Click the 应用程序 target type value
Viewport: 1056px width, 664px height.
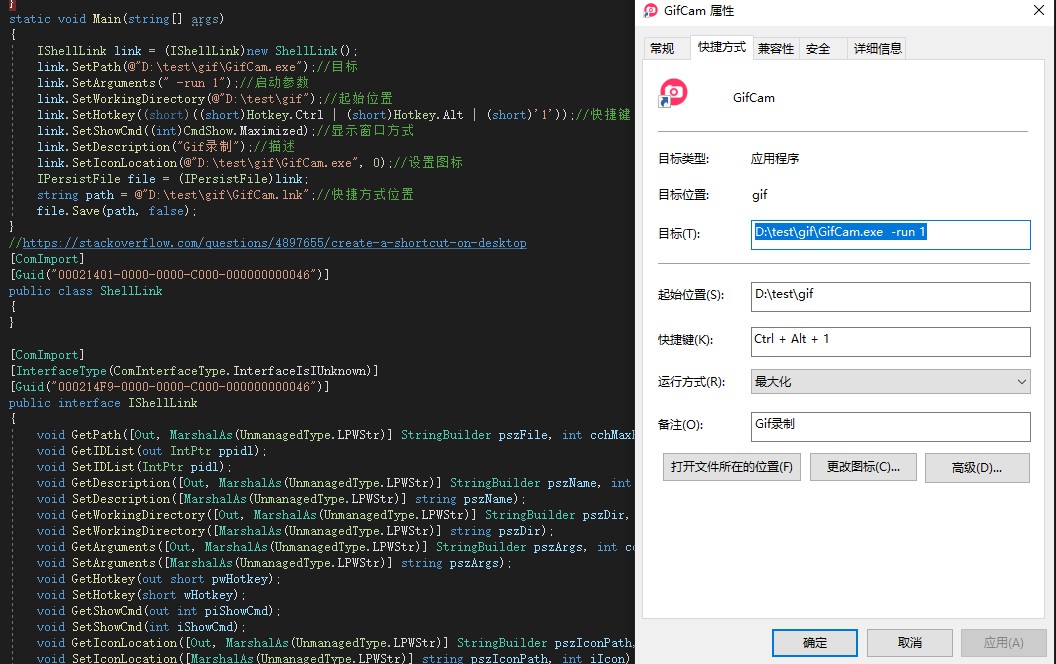(774, 159)
